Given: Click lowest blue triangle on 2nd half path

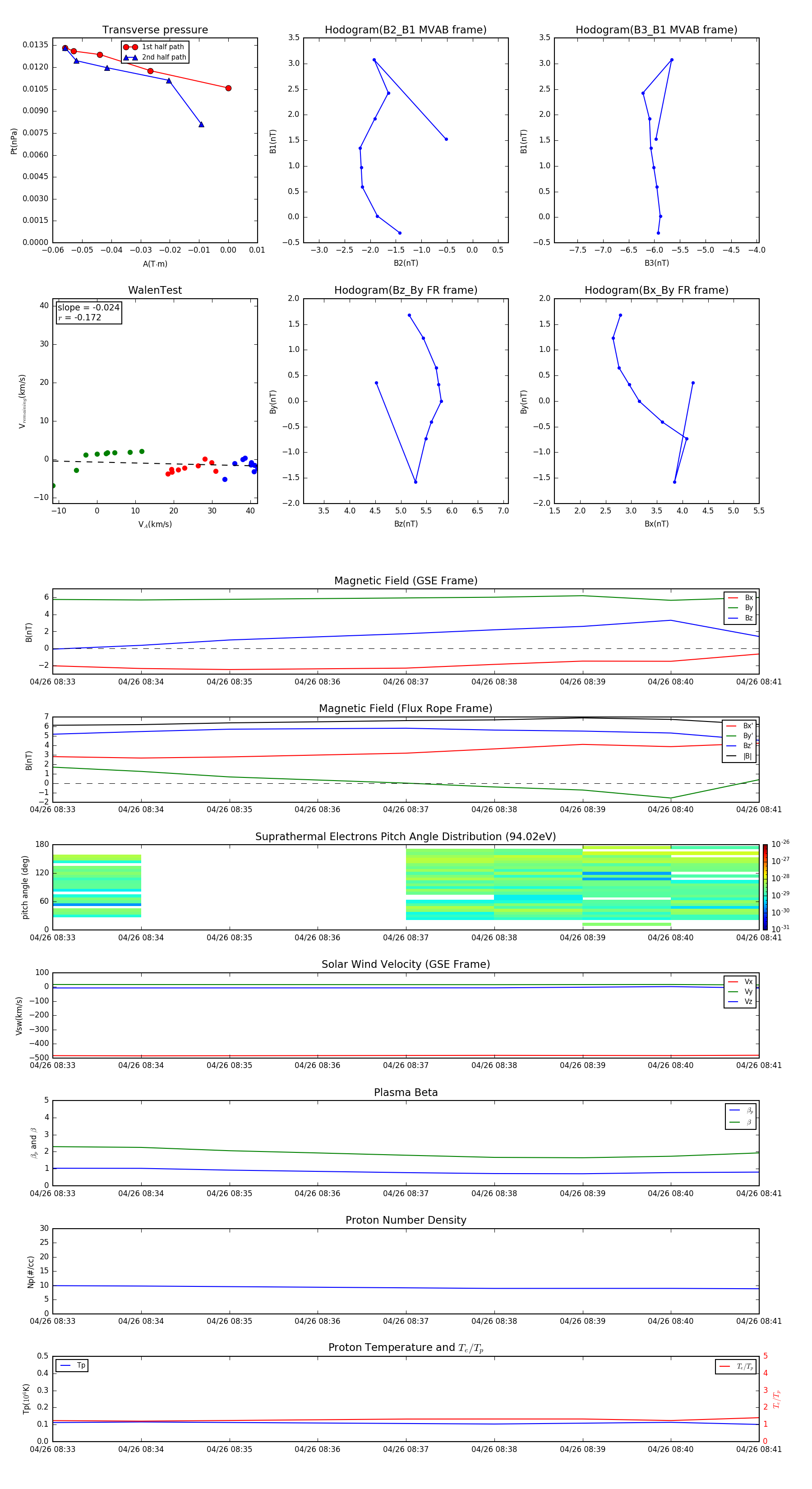Looking at the screenshot, I should 201,124.
